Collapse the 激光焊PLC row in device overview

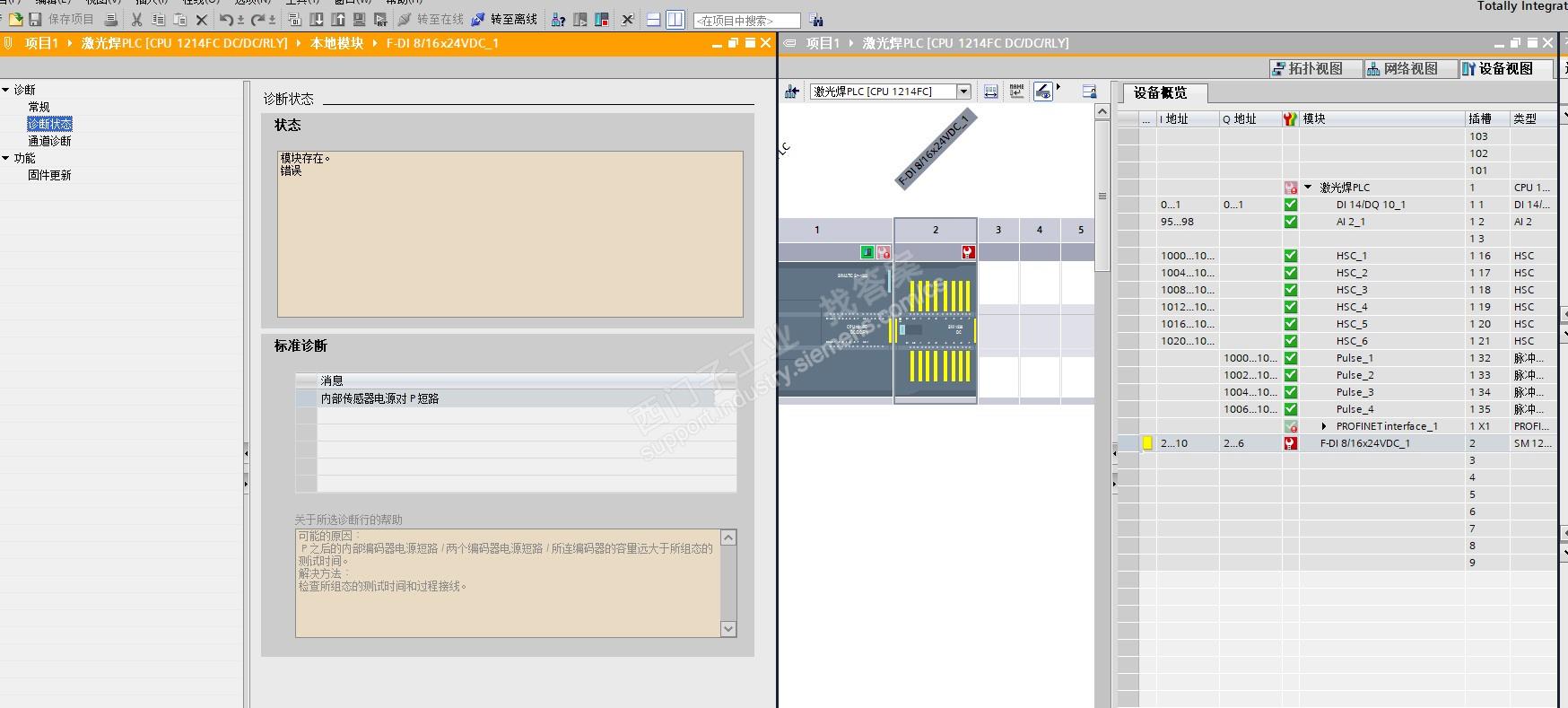click(1308, 188)
